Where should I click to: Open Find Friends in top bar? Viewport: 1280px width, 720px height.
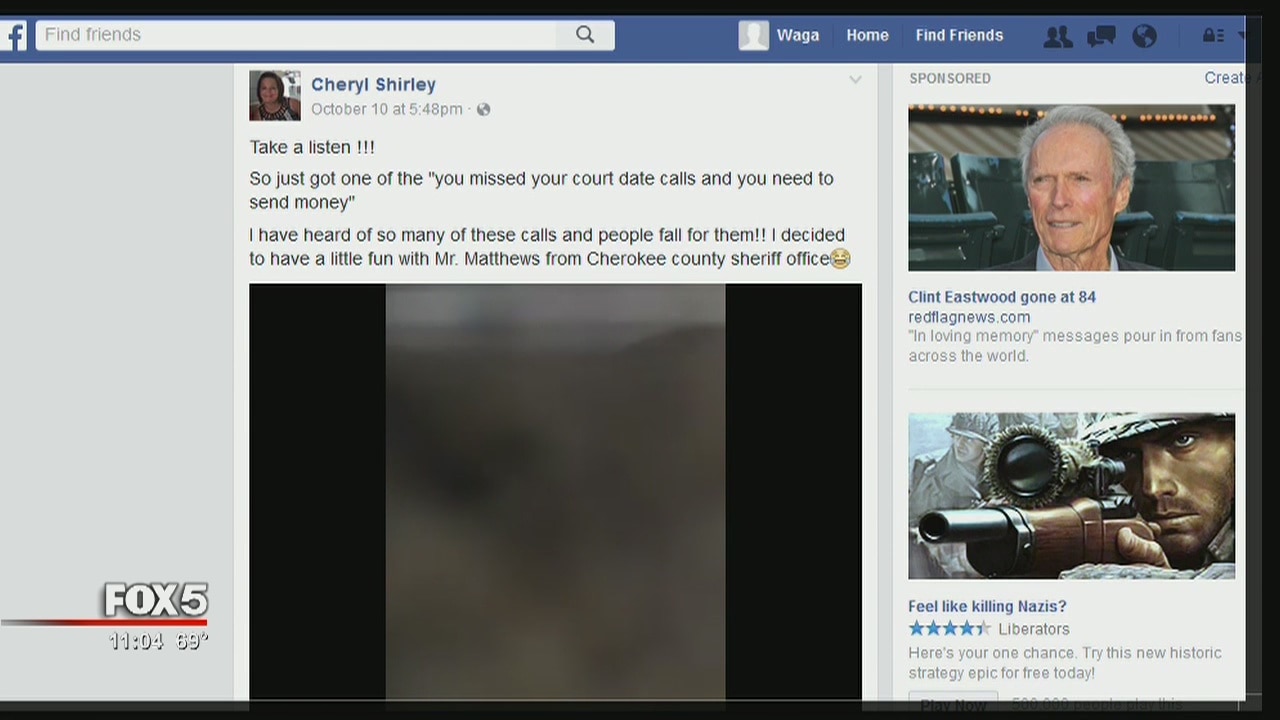coord(959,35)
